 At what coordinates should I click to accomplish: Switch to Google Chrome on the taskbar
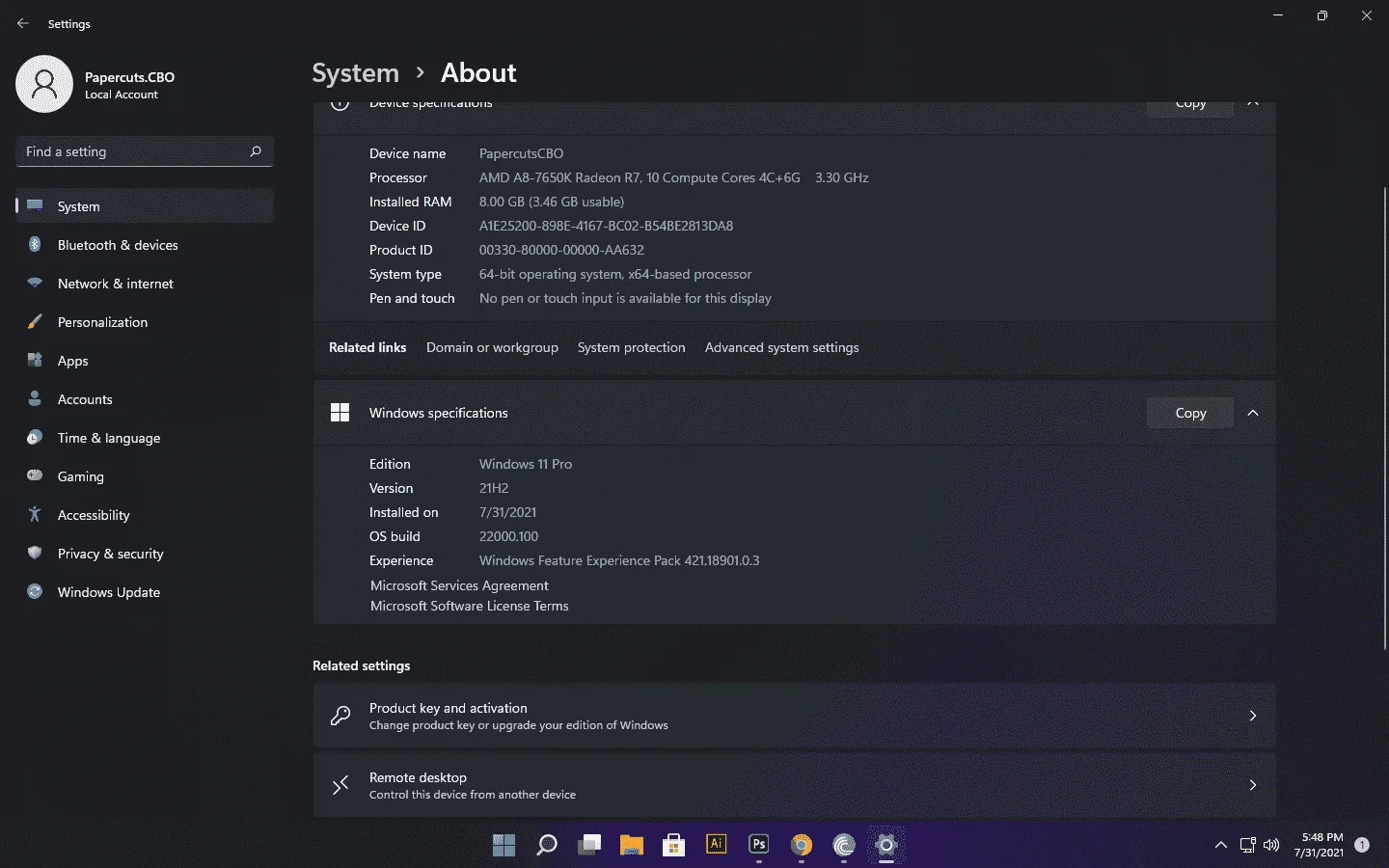[802, 845]
